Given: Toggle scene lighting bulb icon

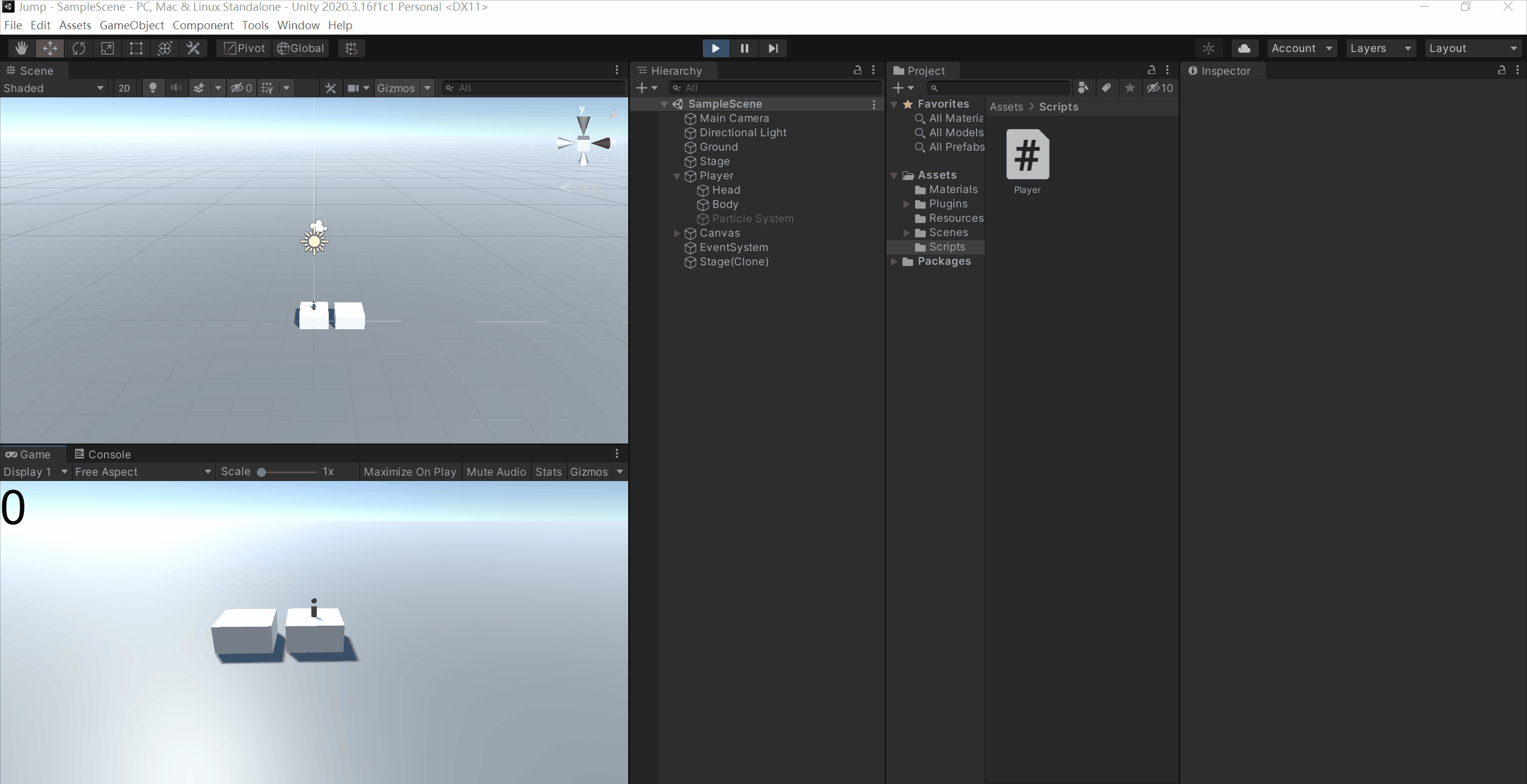Looking at the screenshot, I should [x=153, y=88].
